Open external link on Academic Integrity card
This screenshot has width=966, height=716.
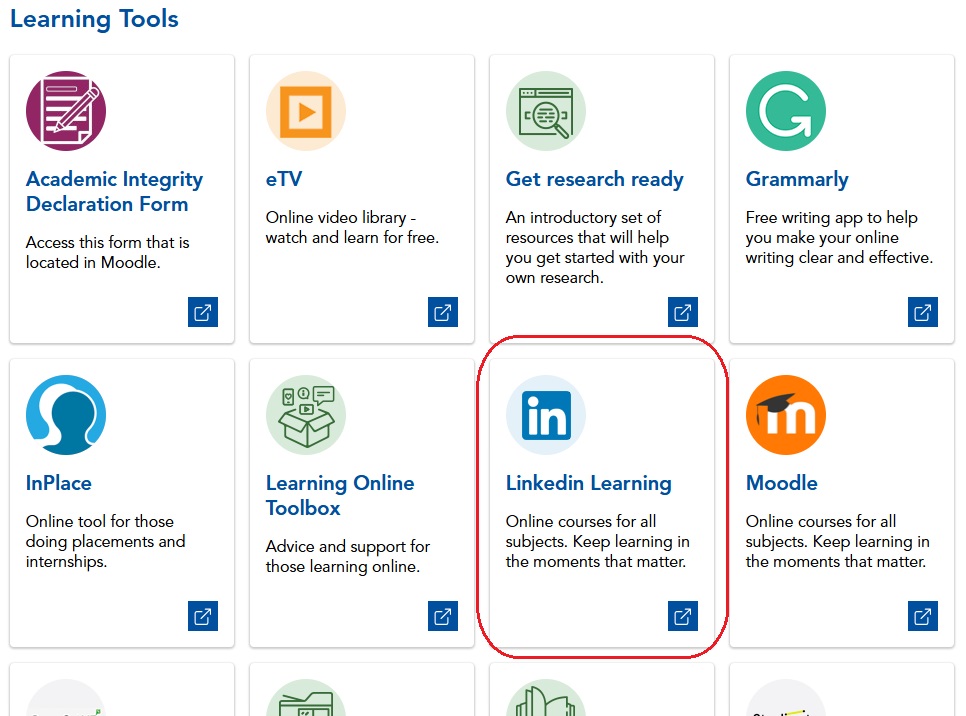click(203, 312)
